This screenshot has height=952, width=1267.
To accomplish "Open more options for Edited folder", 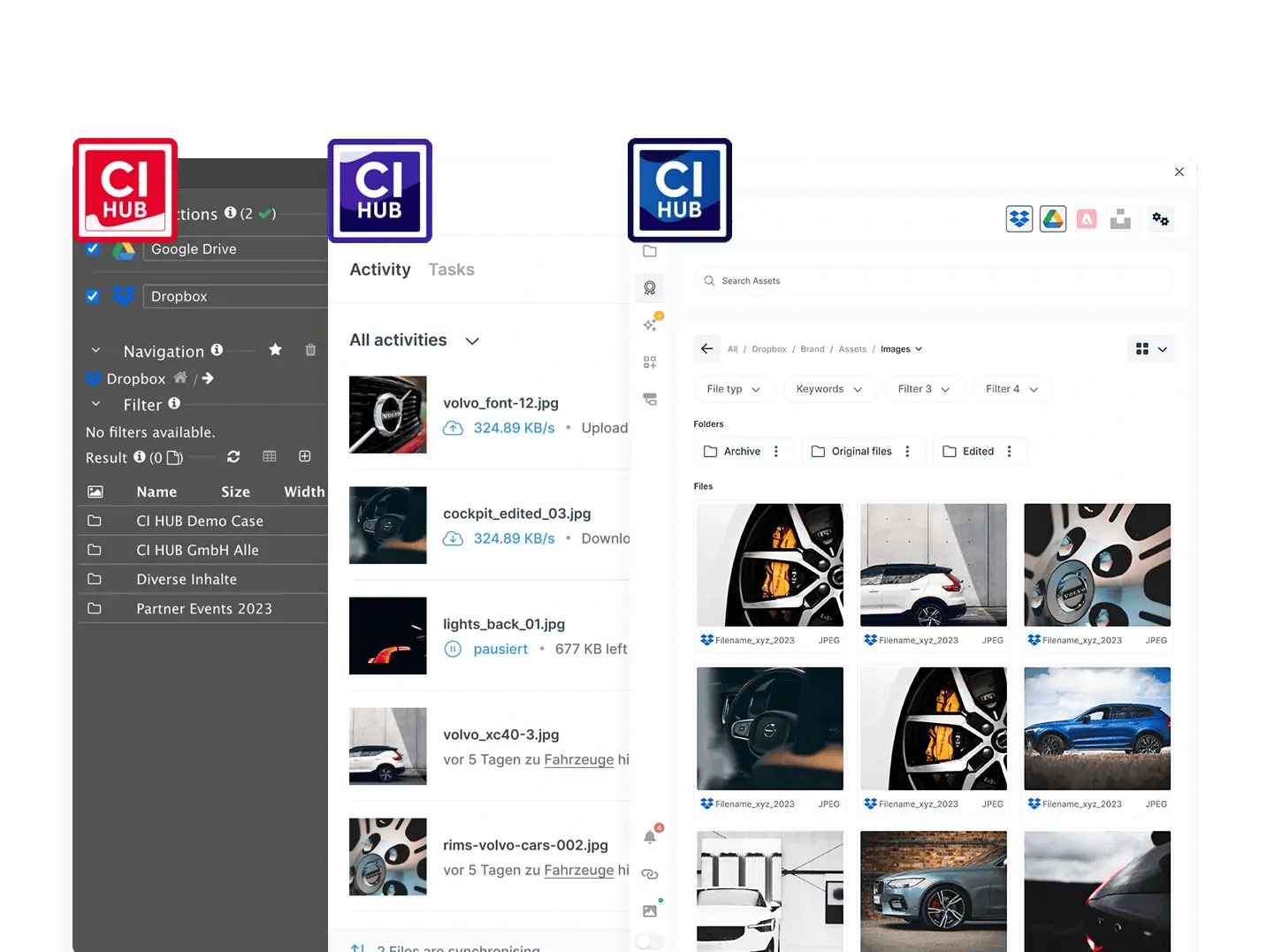I will [1009, 452].
